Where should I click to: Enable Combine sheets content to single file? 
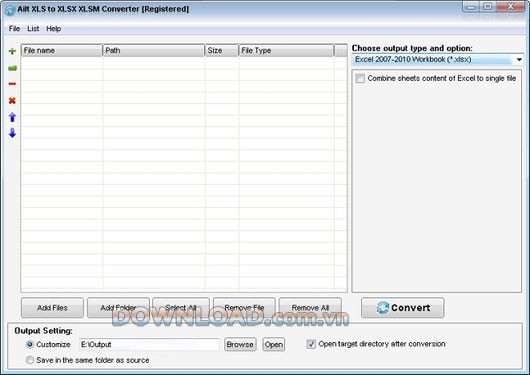(x=360, y=78)
